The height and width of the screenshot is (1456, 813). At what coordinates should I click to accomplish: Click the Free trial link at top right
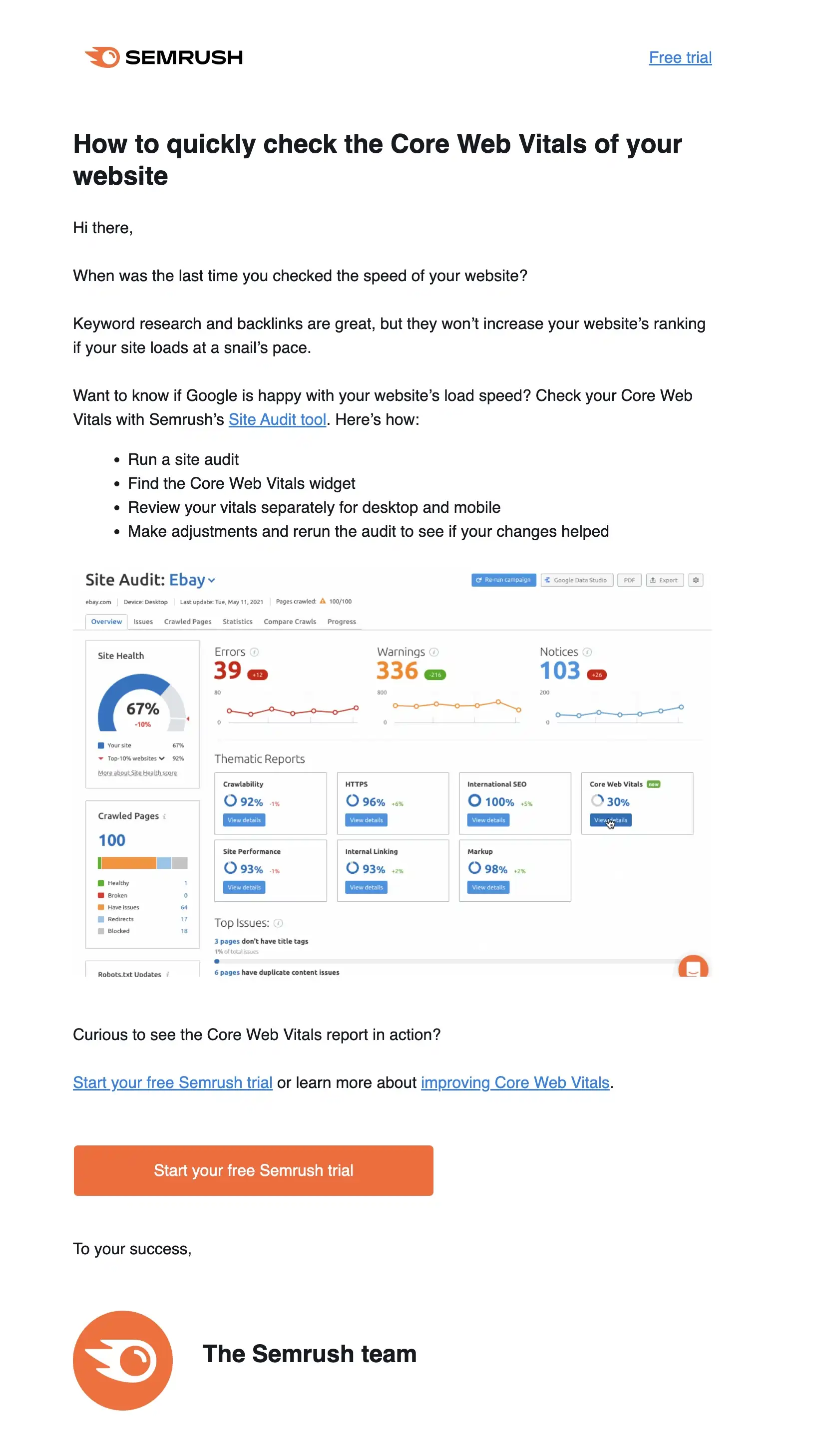point(680,57)
